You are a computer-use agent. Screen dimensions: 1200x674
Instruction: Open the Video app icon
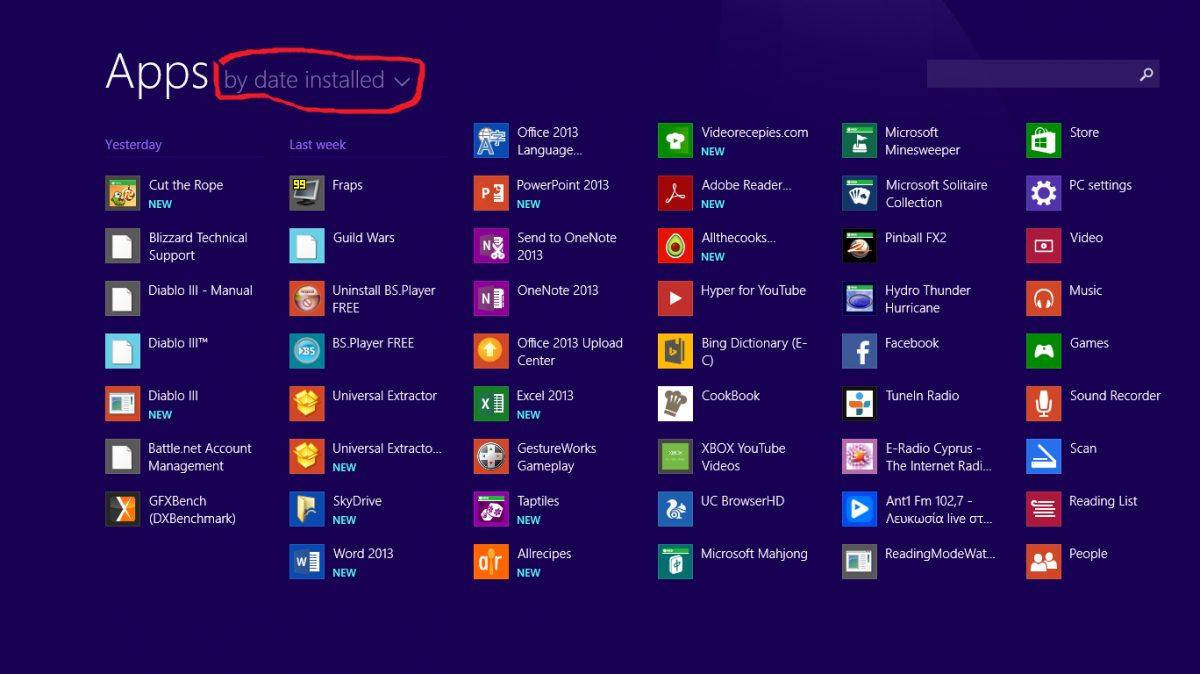tap(1043, 246)
